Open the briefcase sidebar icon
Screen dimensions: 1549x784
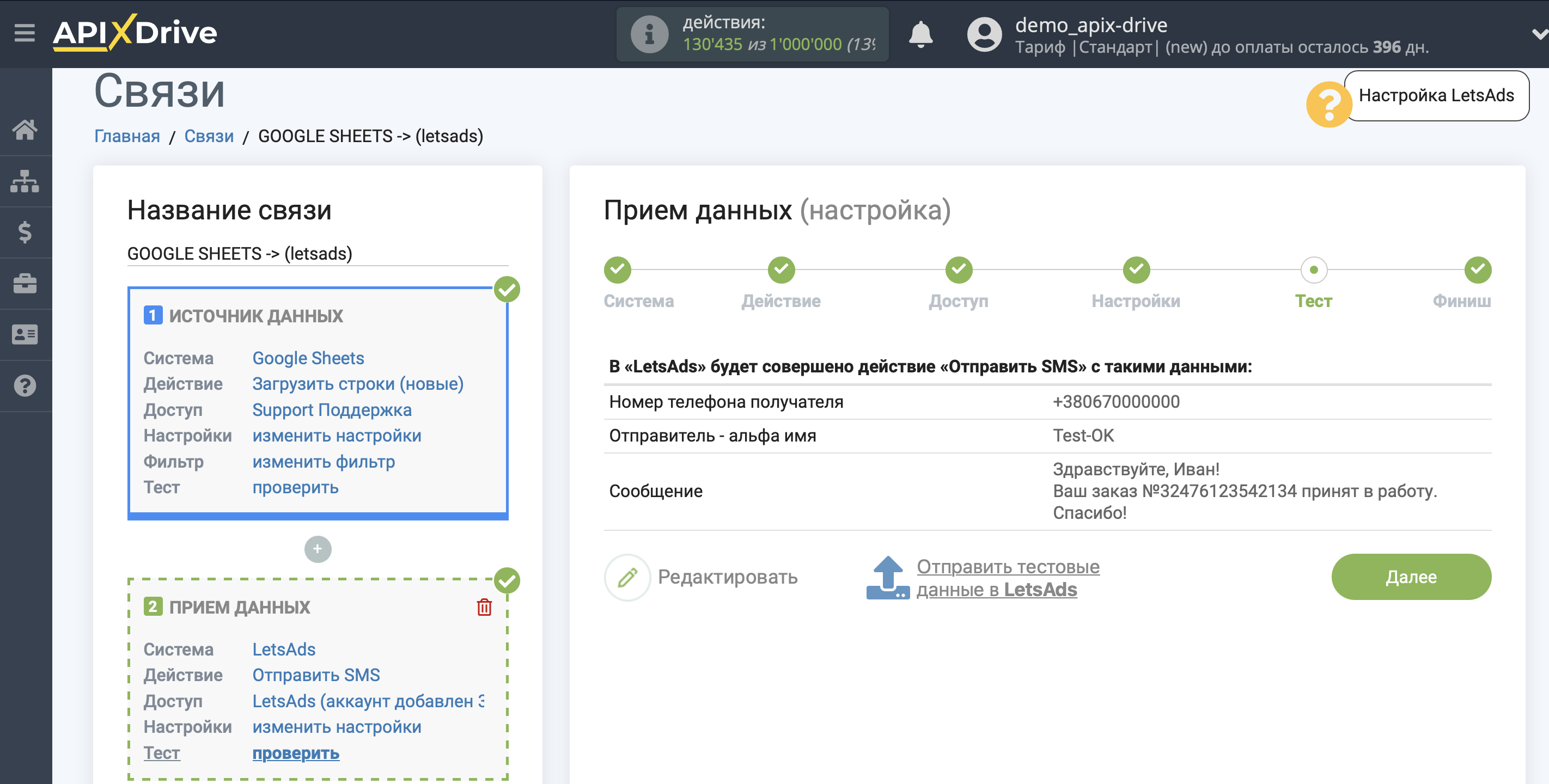pyautogui.click(x=25, y=283)
